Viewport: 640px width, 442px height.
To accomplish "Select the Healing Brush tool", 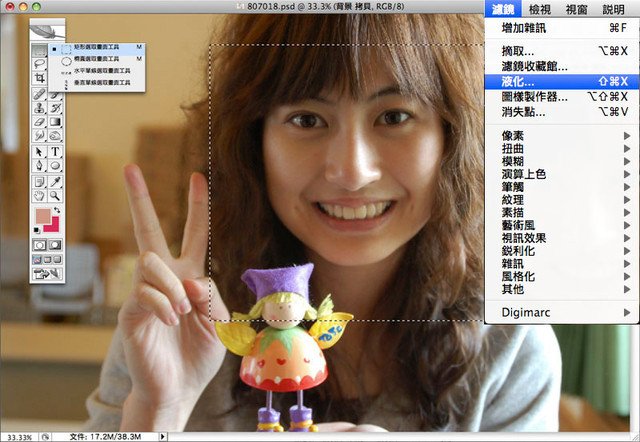I will pos(39,95).
